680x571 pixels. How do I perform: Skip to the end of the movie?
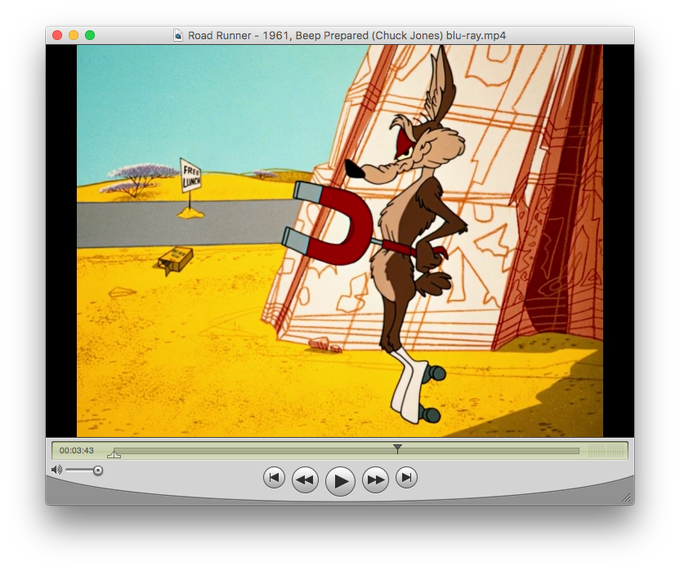tap(406, 478)
